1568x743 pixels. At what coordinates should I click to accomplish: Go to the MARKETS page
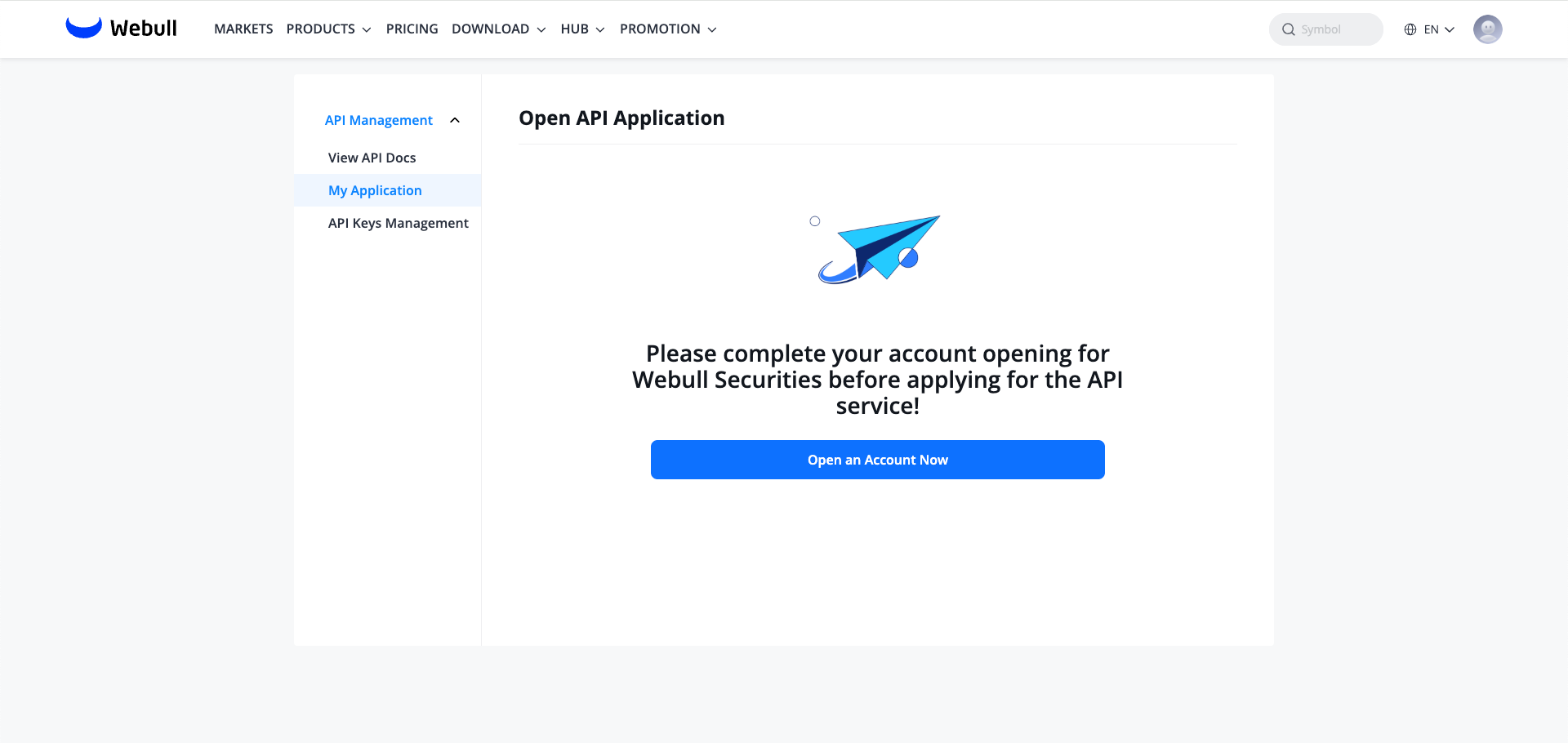[x=243, y=29]
